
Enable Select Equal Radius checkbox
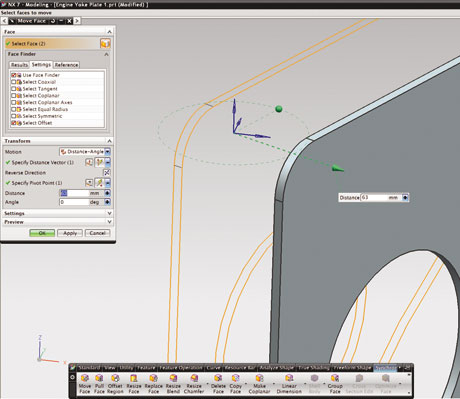tap(14, 109)
